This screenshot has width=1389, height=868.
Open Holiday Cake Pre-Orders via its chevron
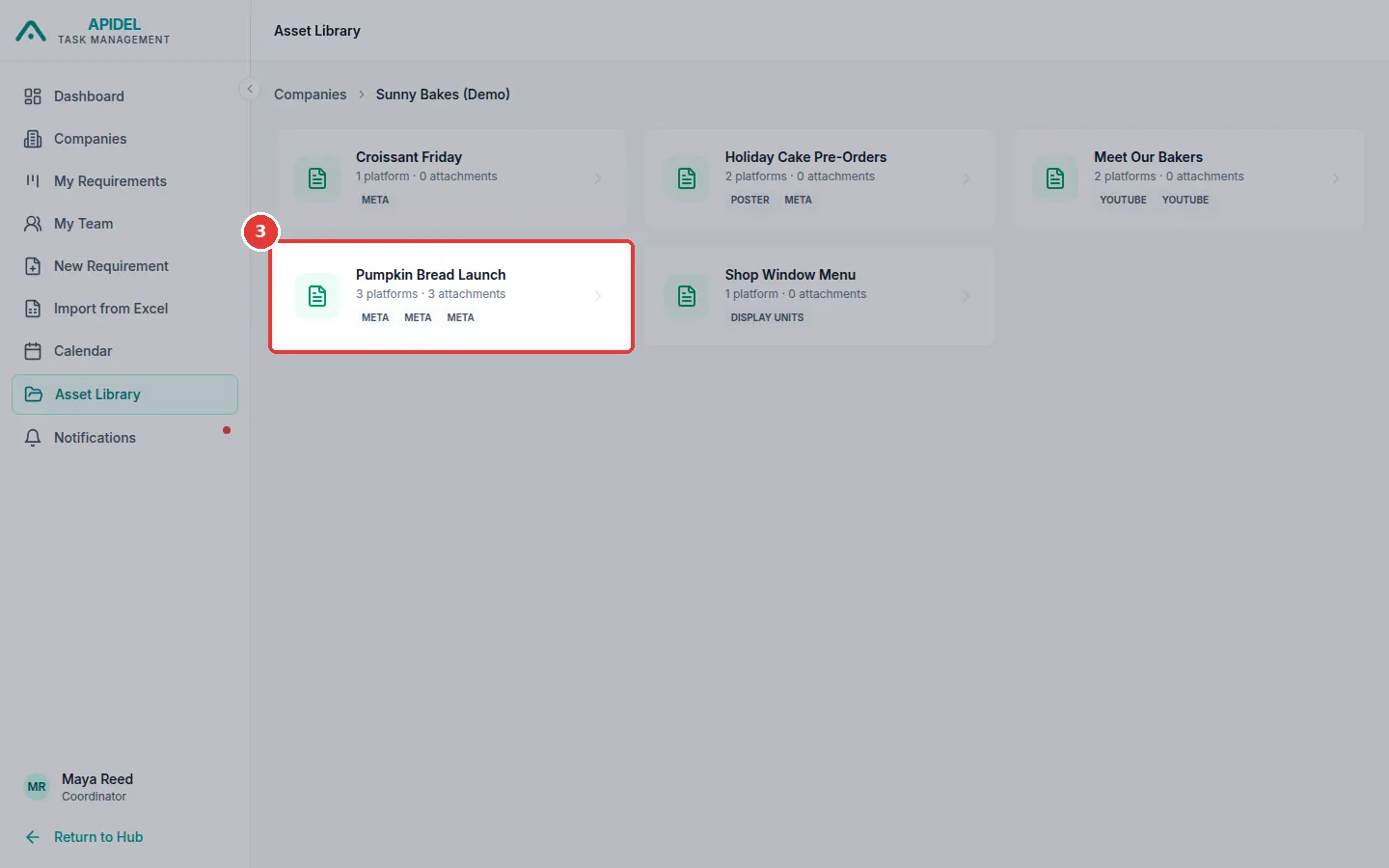click(967, 178)
